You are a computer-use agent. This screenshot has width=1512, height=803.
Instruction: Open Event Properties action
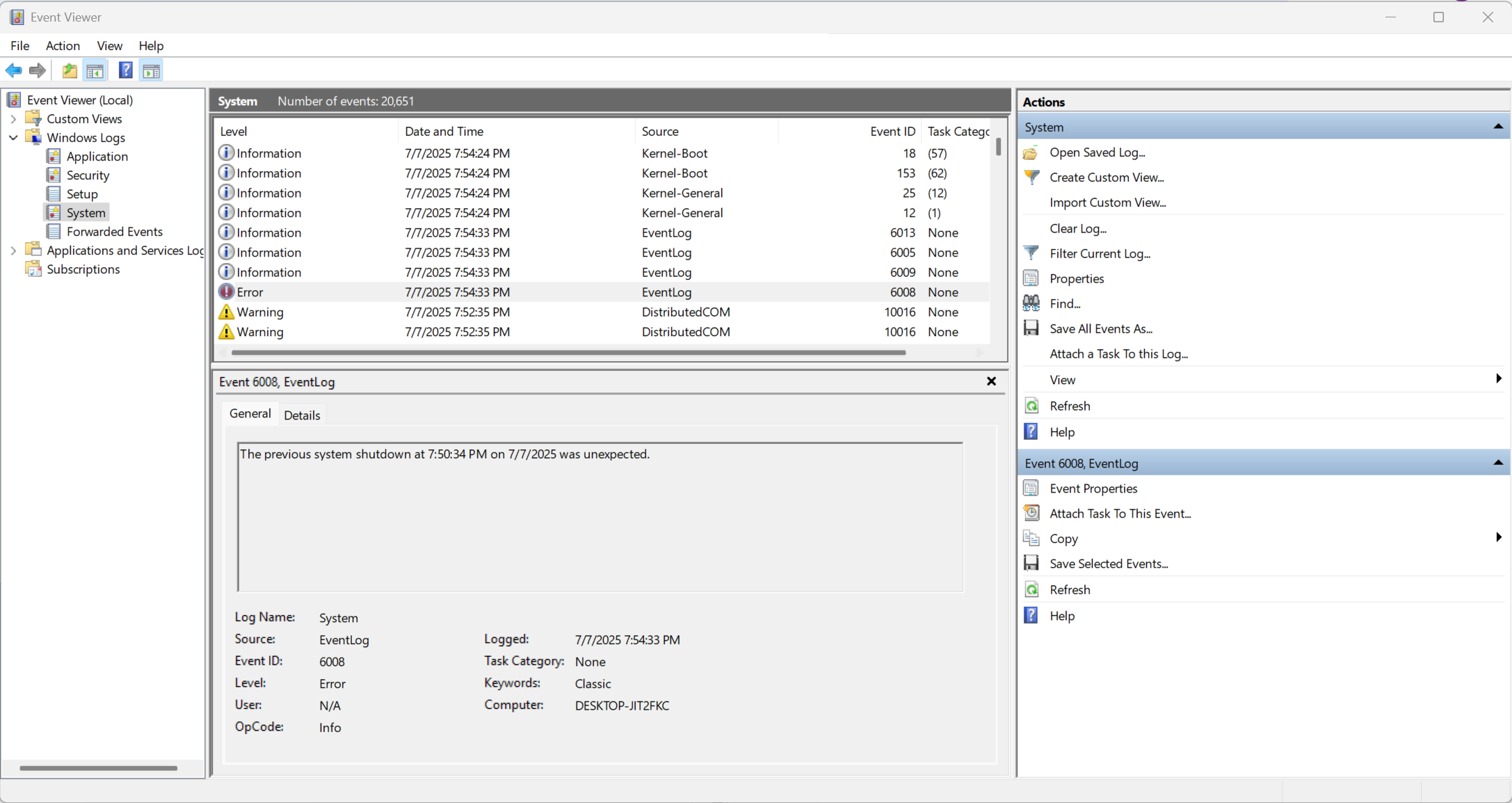[x=1093, y=488]
